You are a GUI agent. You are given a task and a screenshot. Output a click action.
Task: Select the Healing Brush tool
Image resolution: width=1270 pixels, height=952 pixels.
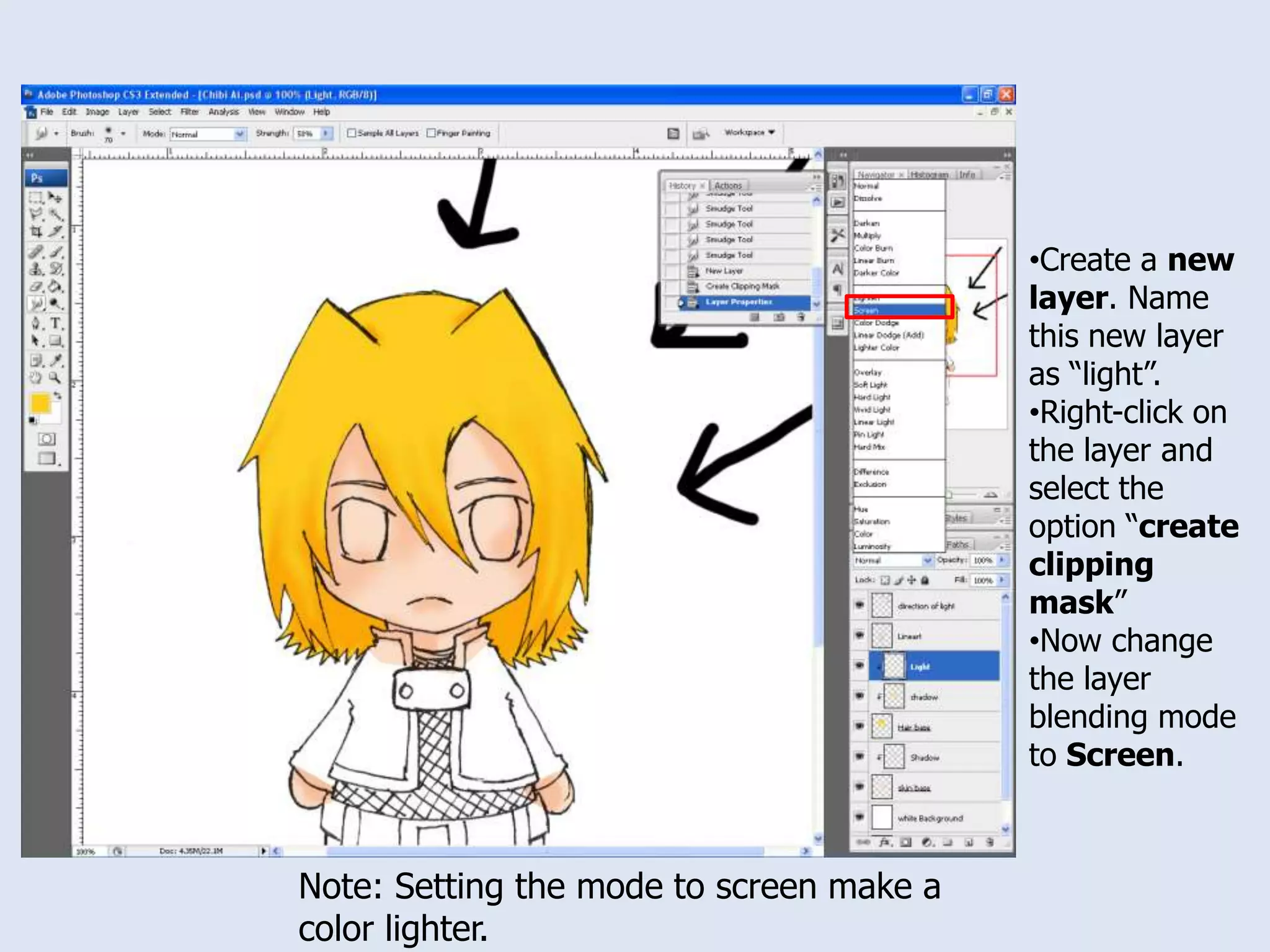point(36,252)
